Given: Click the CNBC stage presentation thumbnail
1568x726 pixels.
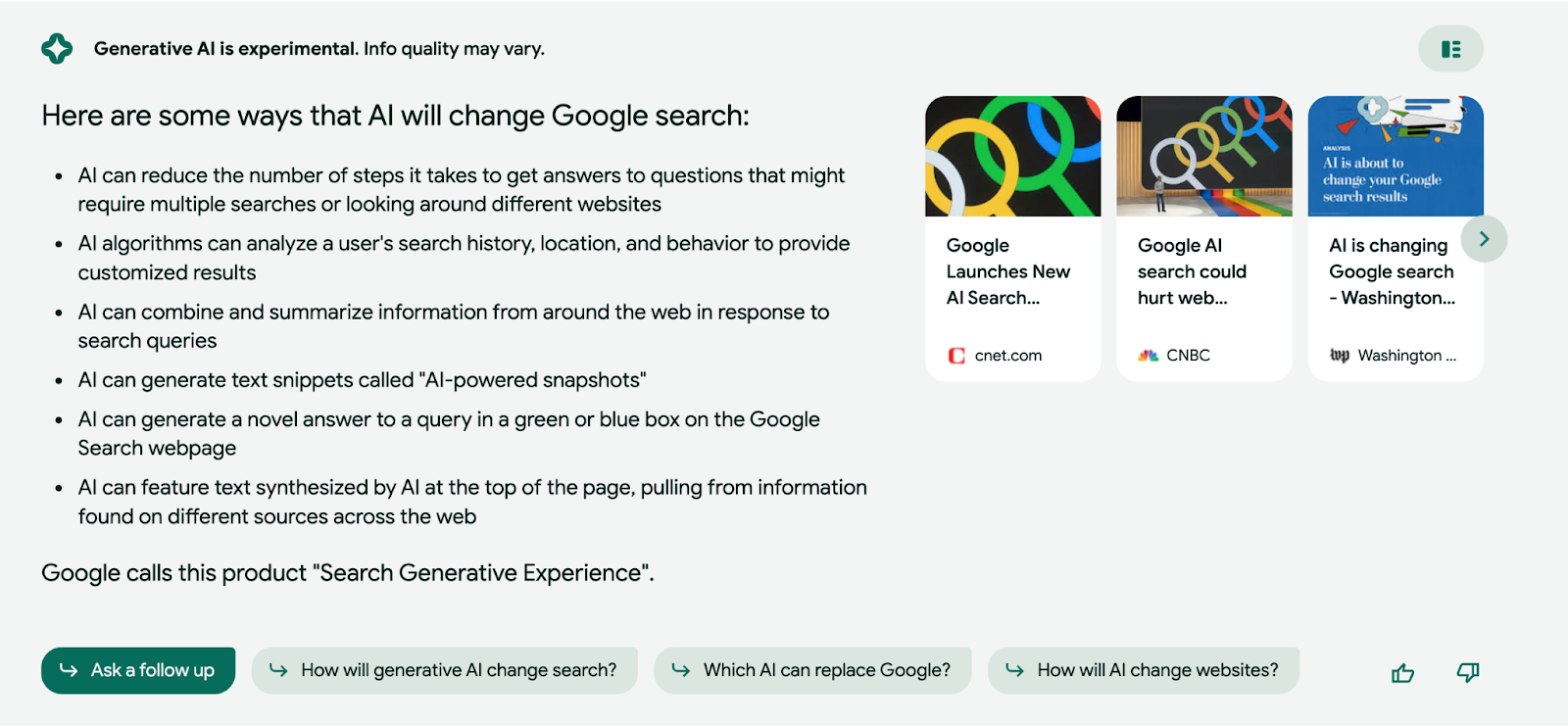Looking at the screenshot, I should (1204, 156).
